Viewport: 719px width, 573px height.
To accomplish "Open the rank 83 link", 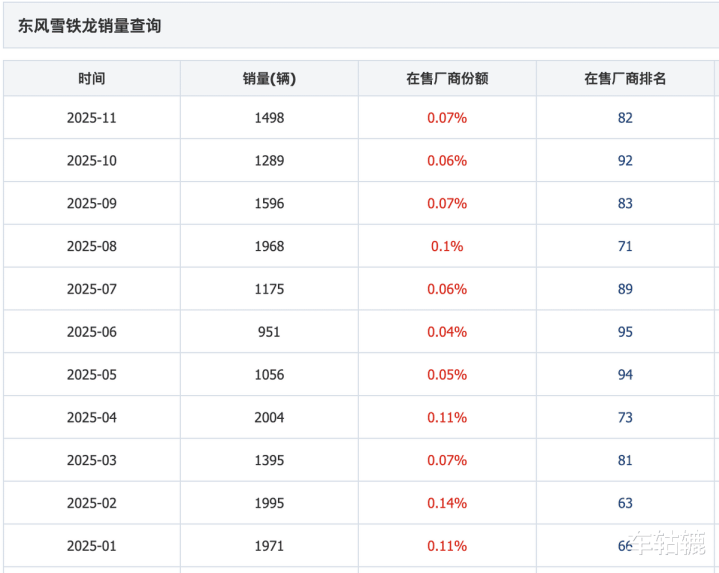I will pos(625,203).
